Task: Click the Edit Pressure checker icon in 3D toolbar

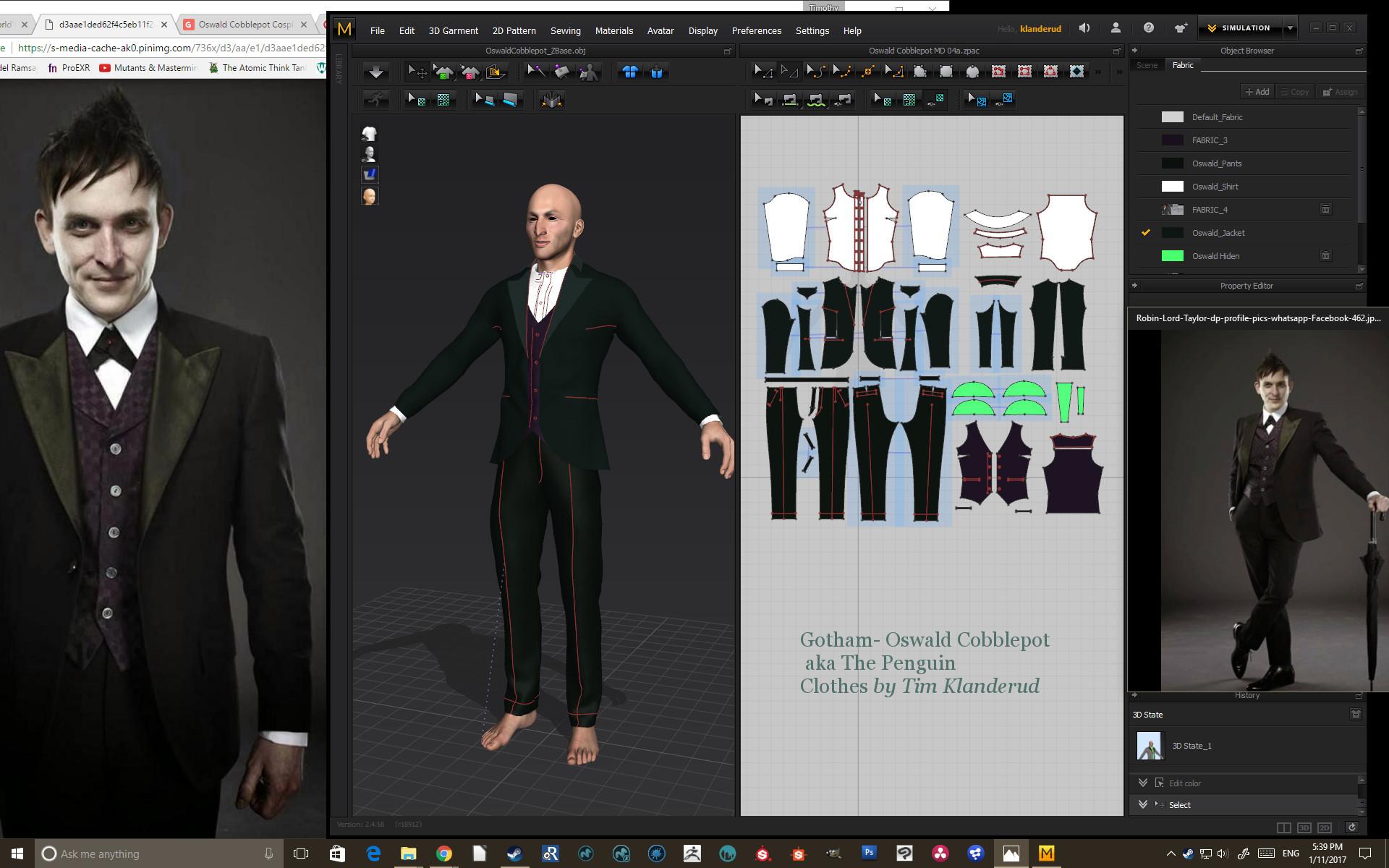Action: 443,99
